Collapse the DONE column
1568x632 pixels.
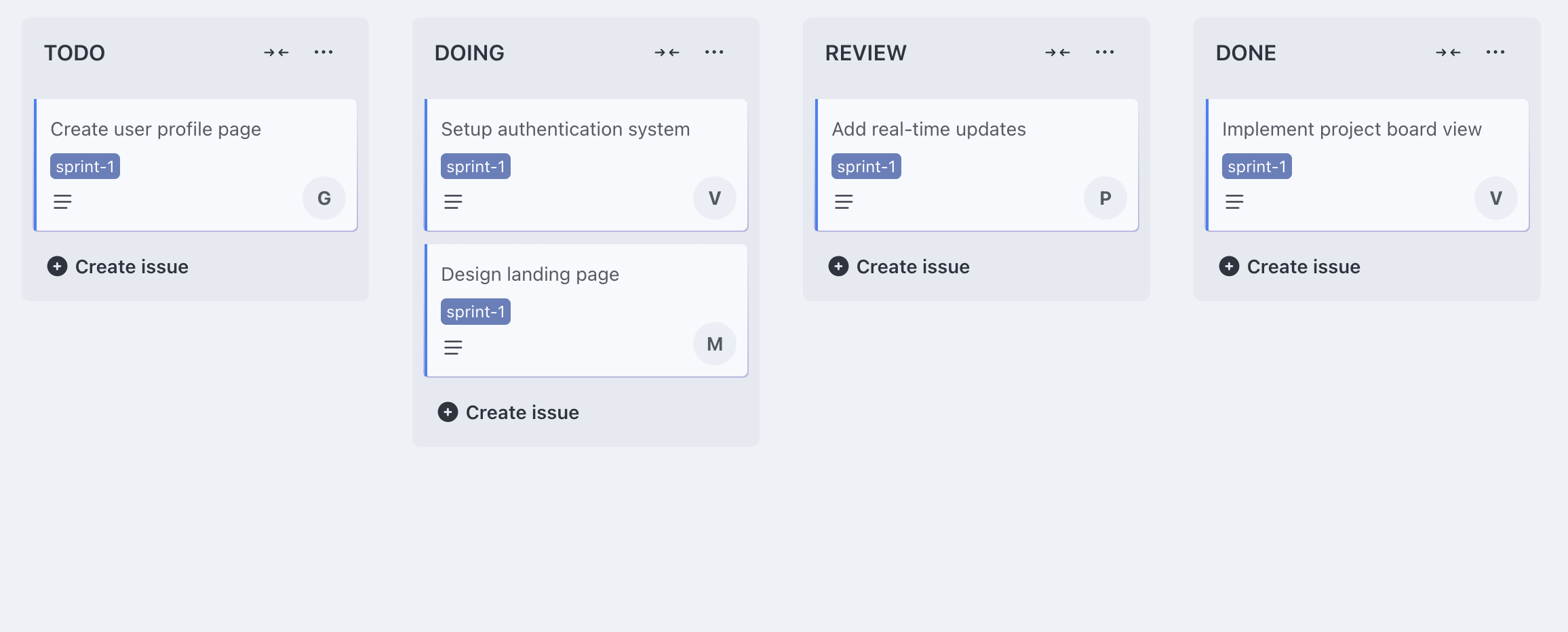(x=1448, y=52)
